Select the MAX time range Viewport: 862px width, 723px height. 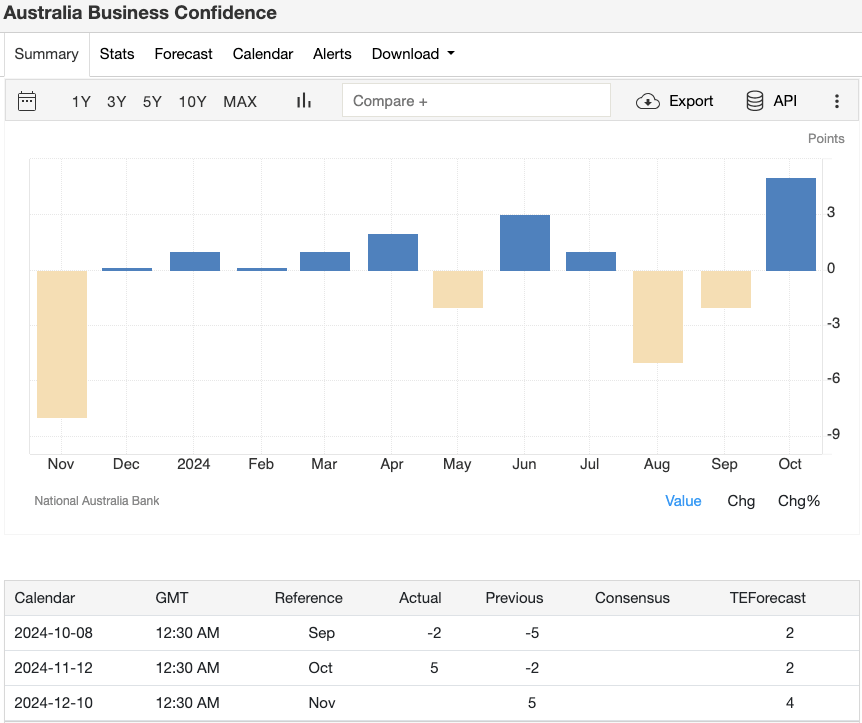tap(240, 101)
